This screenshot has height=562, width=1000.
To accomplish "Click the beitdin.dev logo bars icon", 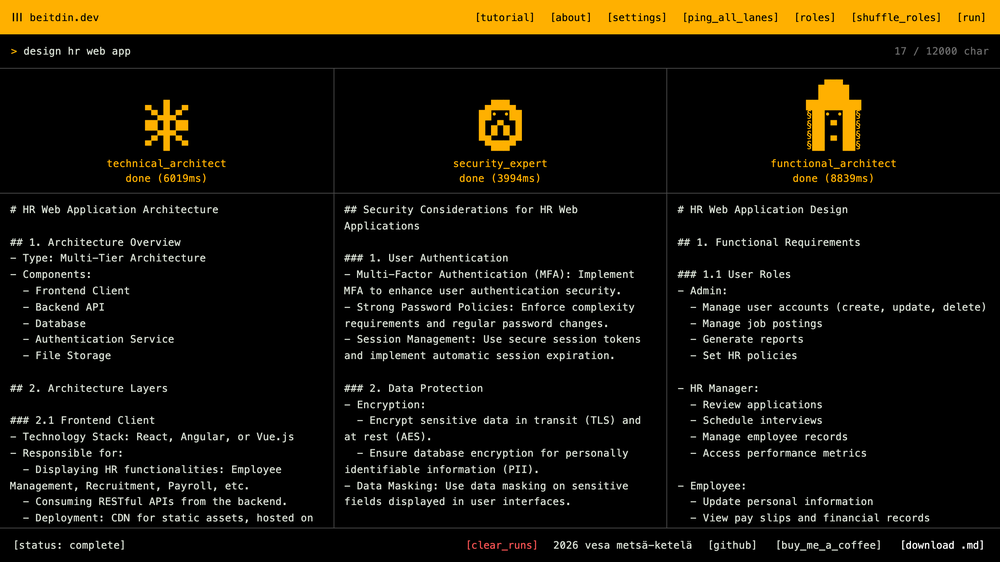I will 17,17.
